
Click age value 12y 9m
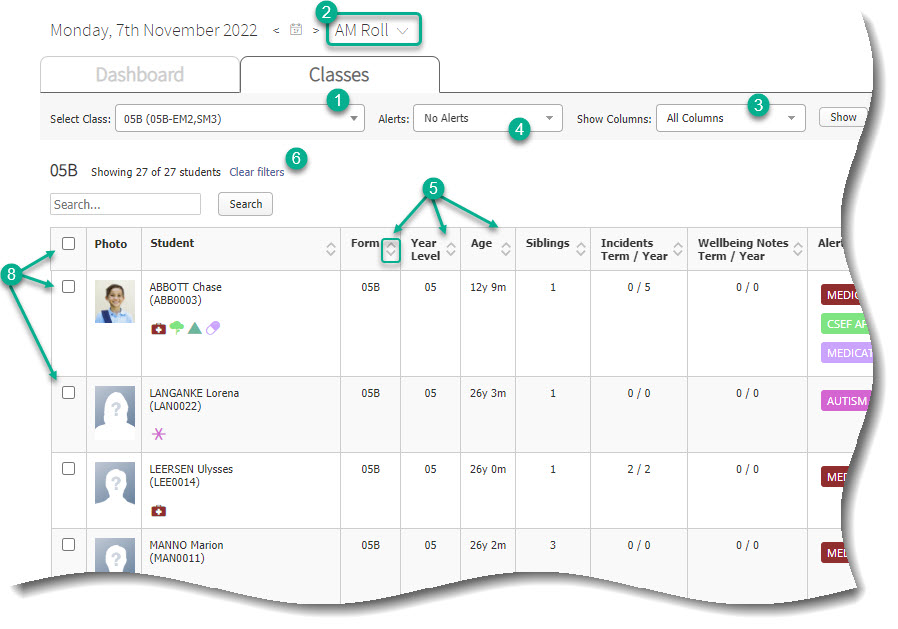(488, 287)
